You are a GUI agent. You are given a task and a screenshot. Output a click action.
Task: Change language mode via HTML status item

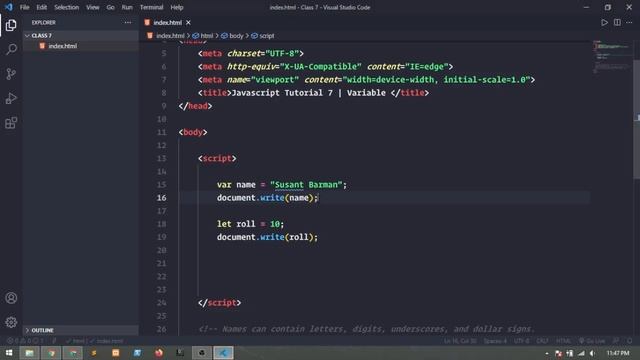click(563, 341)
